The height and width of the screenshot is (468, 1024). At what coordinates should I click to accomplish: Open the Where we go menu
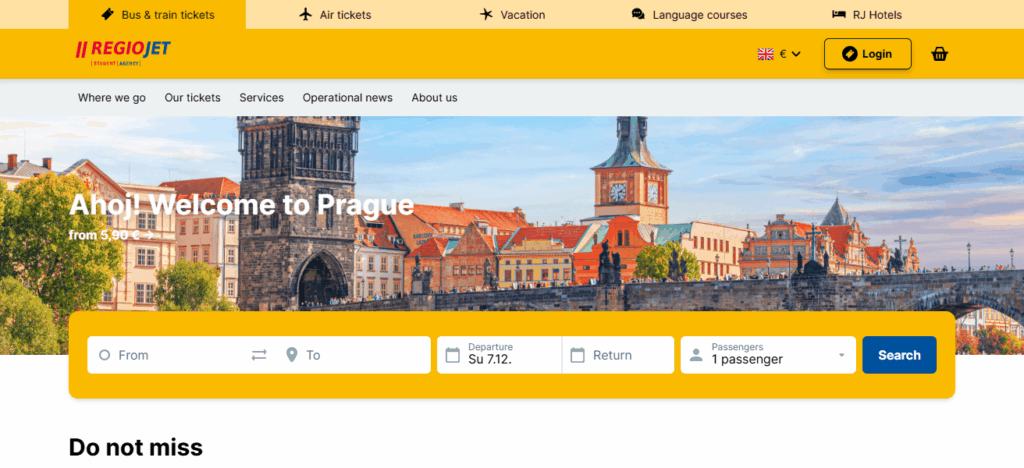click(x=112, y=98)
